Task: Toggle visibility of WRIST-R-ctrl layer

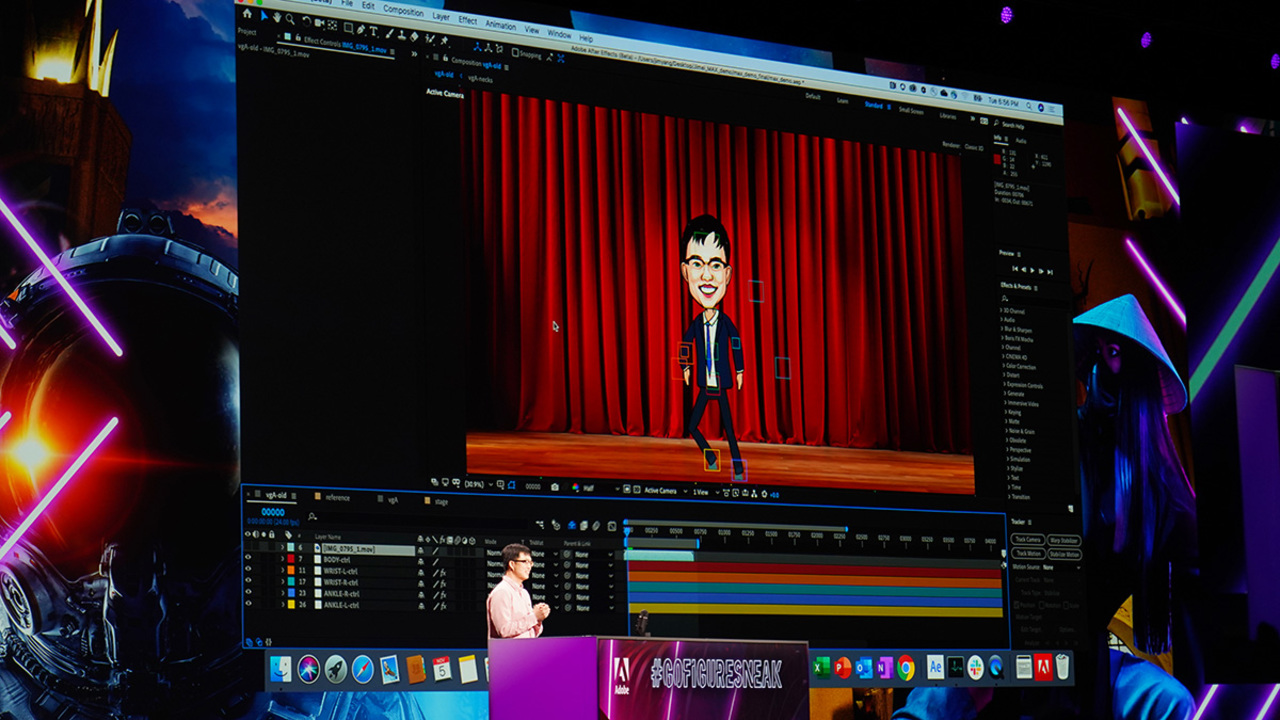Action: tap(248, 580)
